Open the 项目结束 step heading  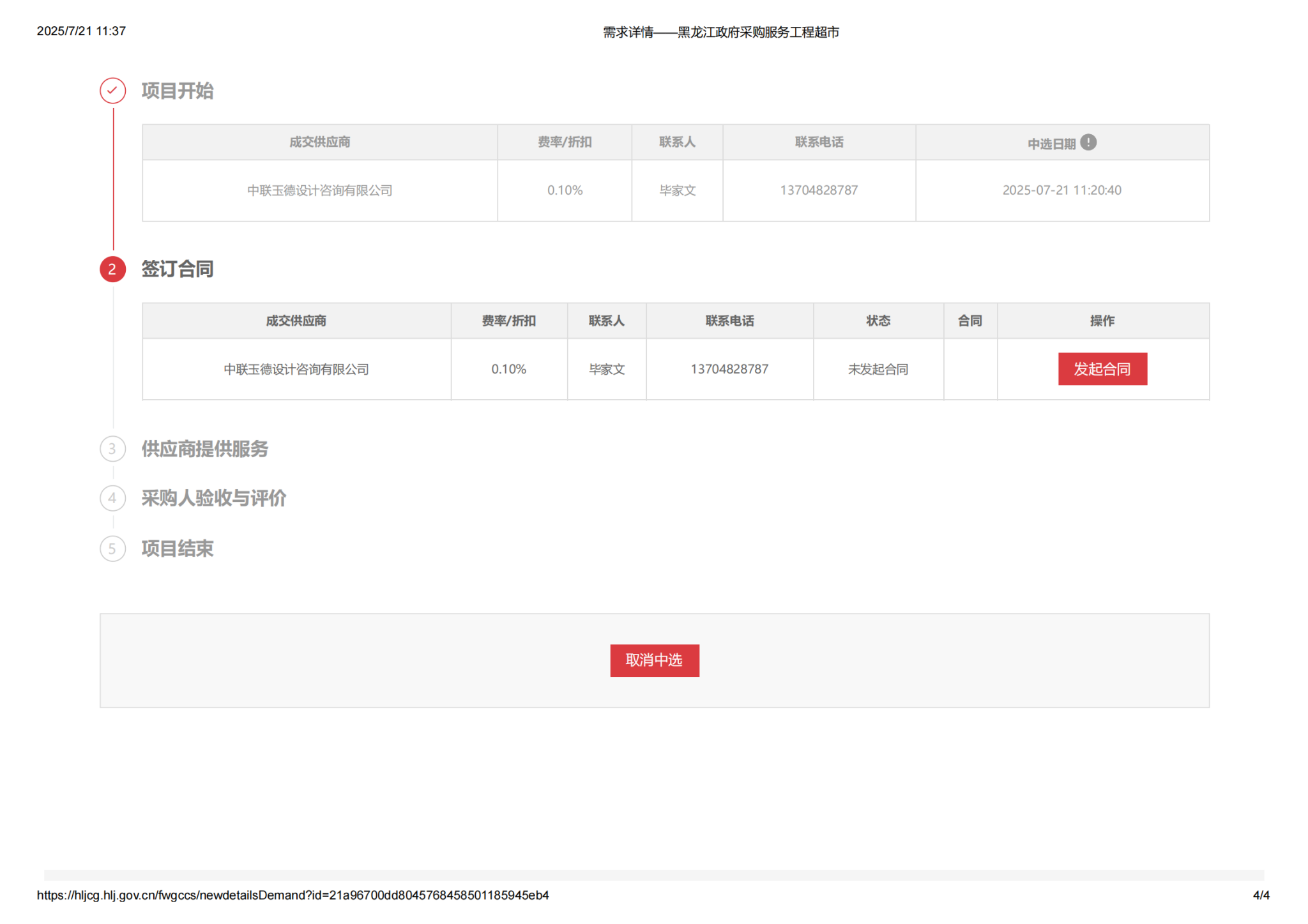(x=178, y=549)
